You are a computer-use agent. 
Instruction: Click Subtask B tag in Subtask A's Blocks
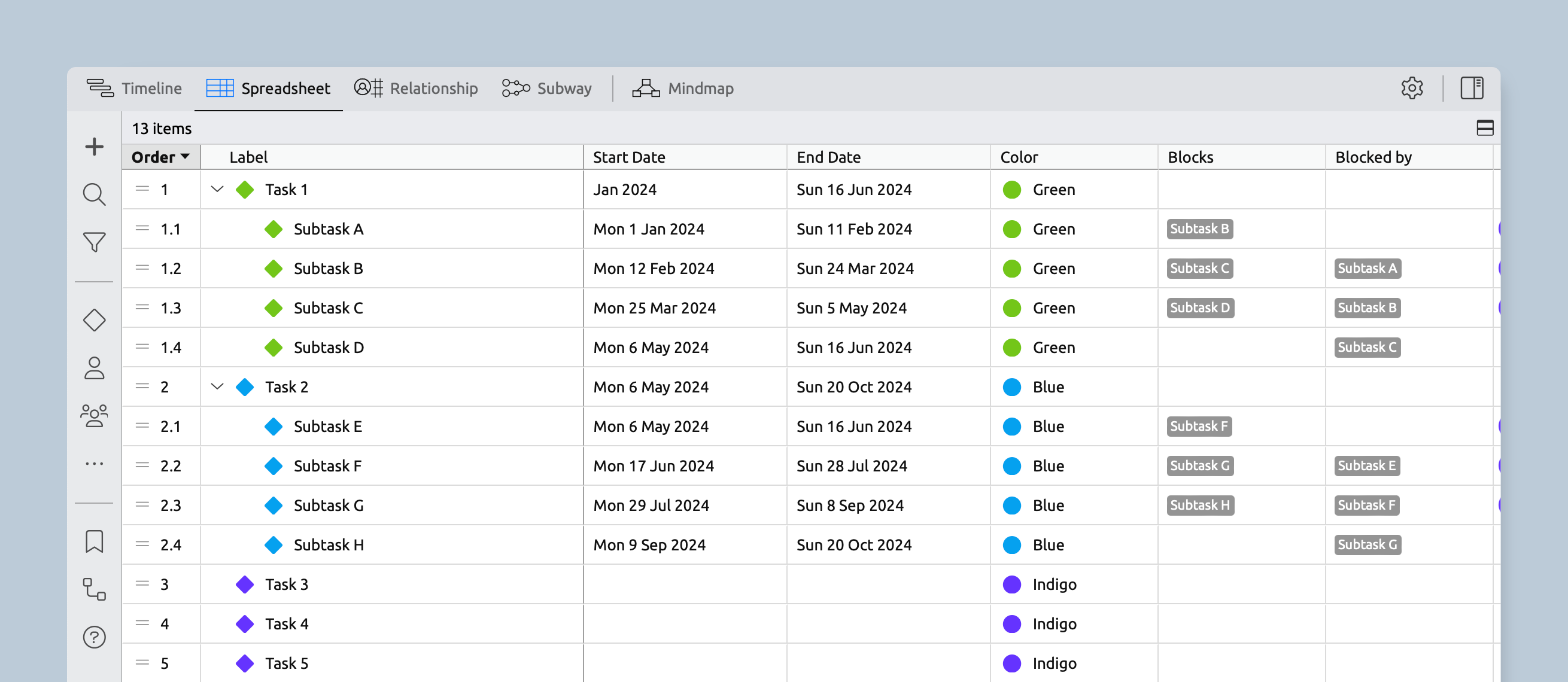[x=1200, y=229]
